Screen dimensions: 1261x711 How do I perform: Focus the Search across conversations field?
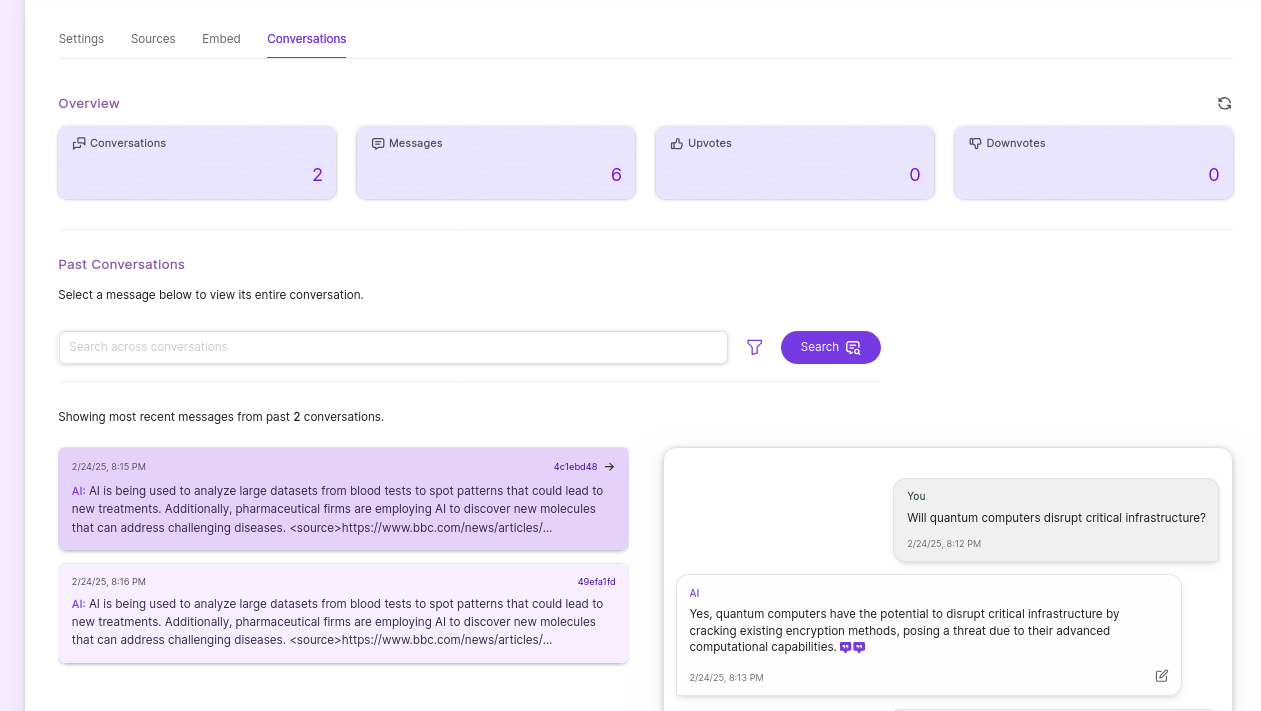click(393, 347)
